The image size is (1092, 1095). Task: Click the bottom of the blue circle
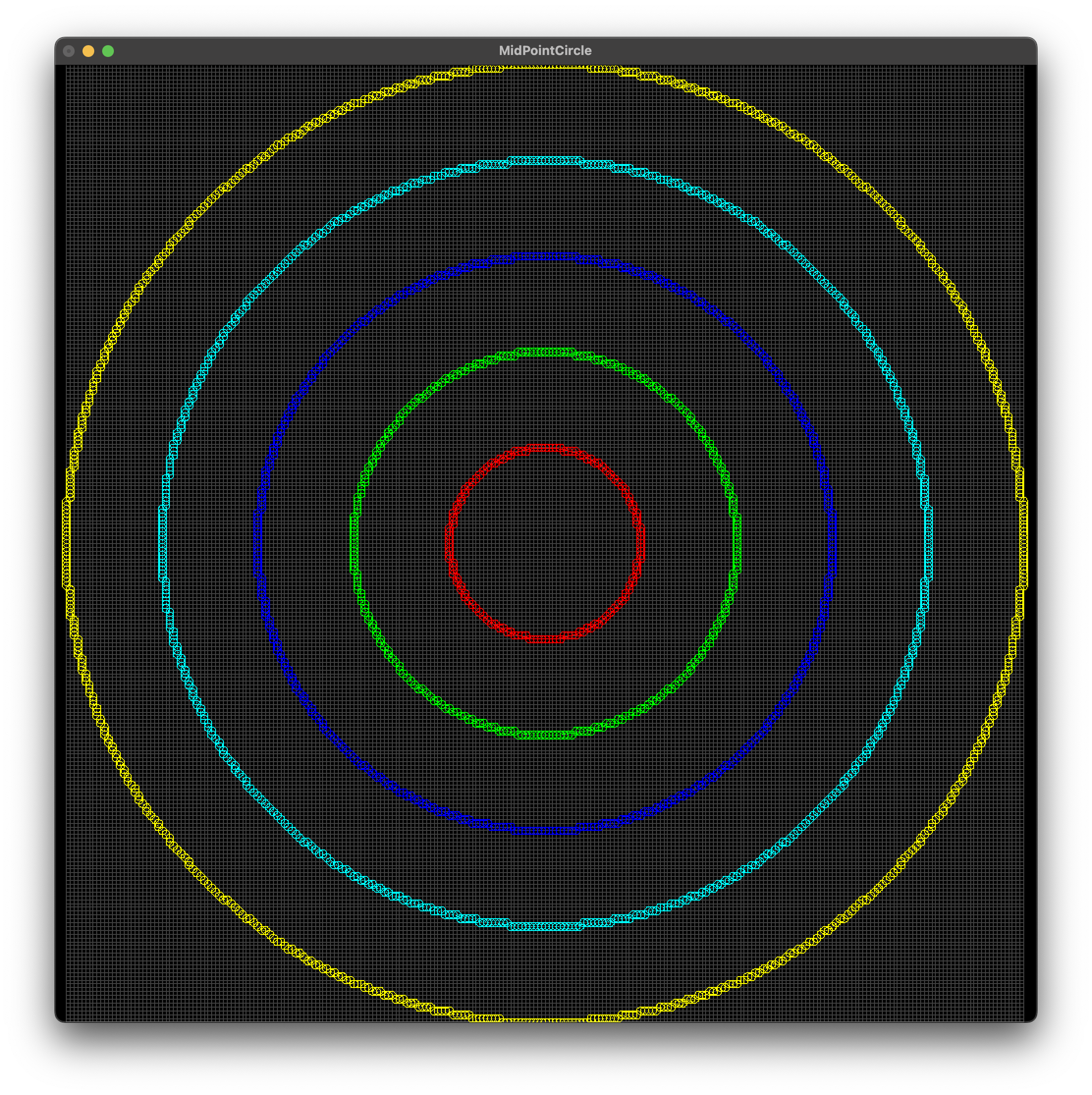point(545,831)
